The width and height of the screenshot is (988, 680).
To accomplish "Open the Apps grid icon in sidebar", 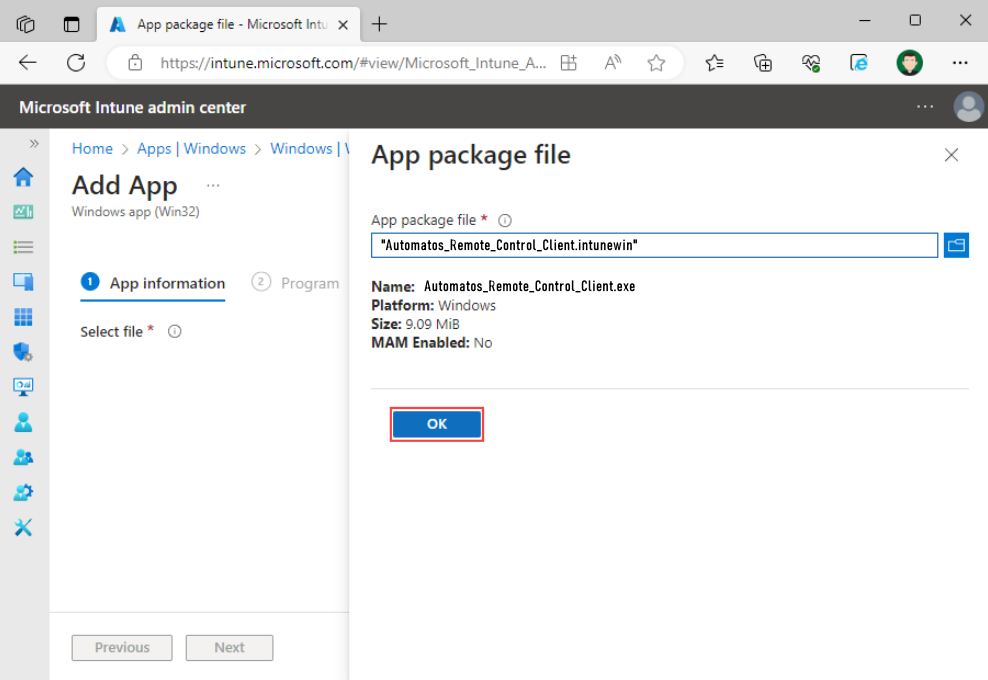I will [x=23, y=317].
